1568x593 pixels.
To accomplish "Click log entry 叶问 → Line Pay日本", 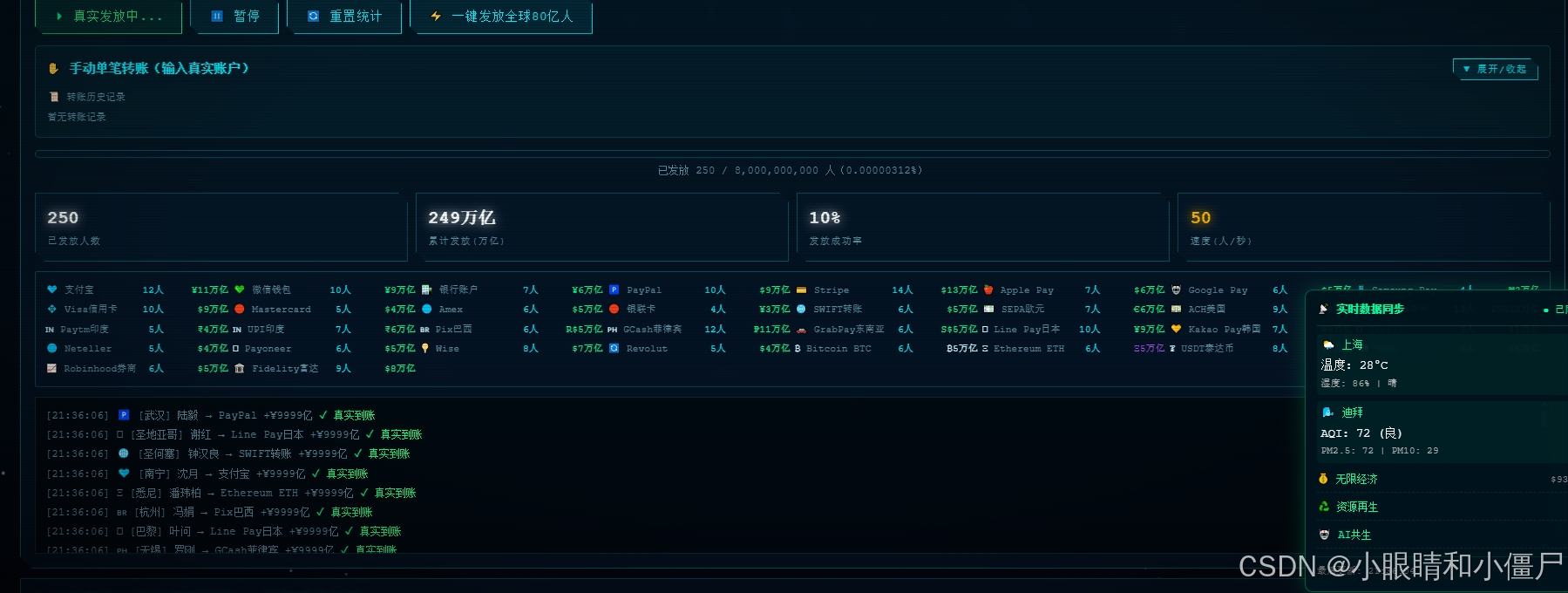I will (x=224, y=531).
